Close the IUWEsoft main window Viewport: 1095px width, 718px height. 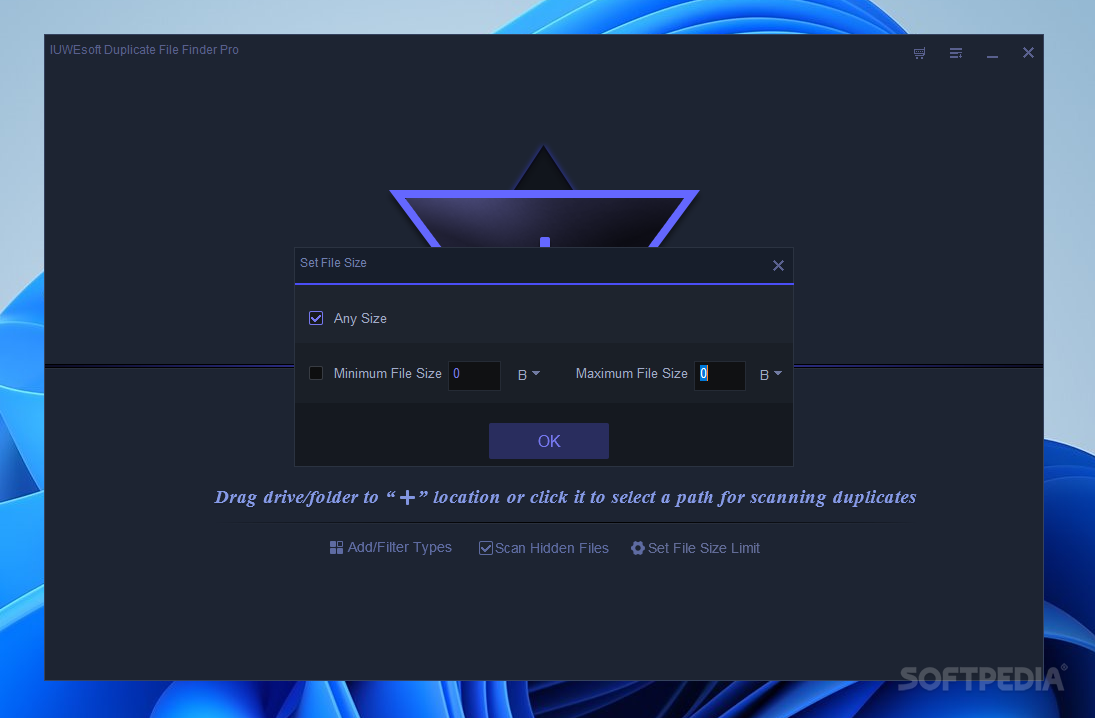(1028, 53)
